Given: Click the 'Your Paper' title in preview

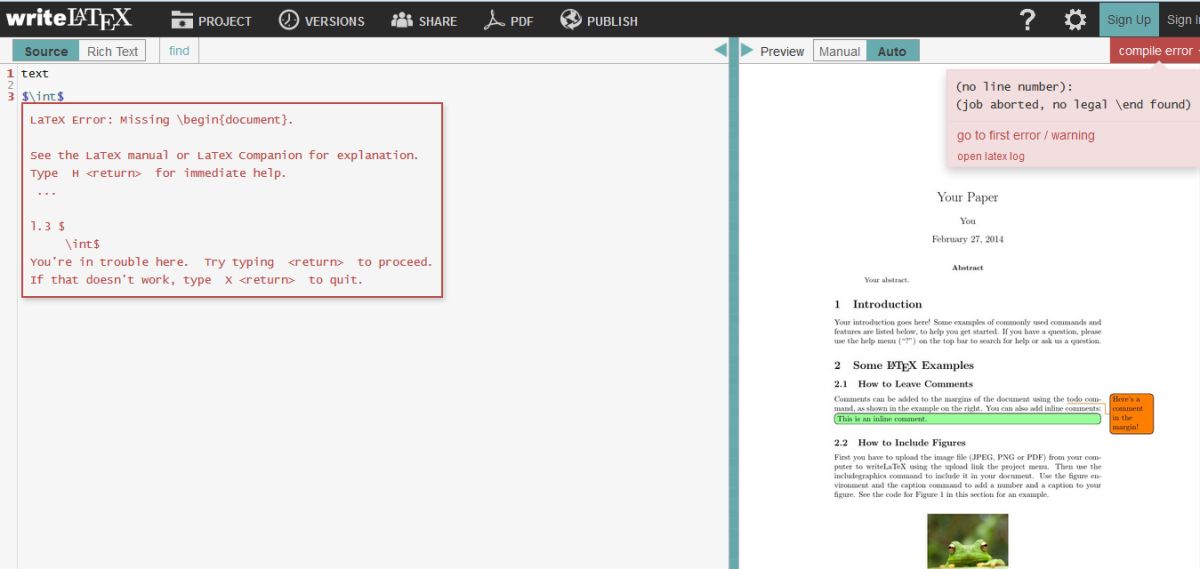Looking at the screenshot, I should (967, 197).
